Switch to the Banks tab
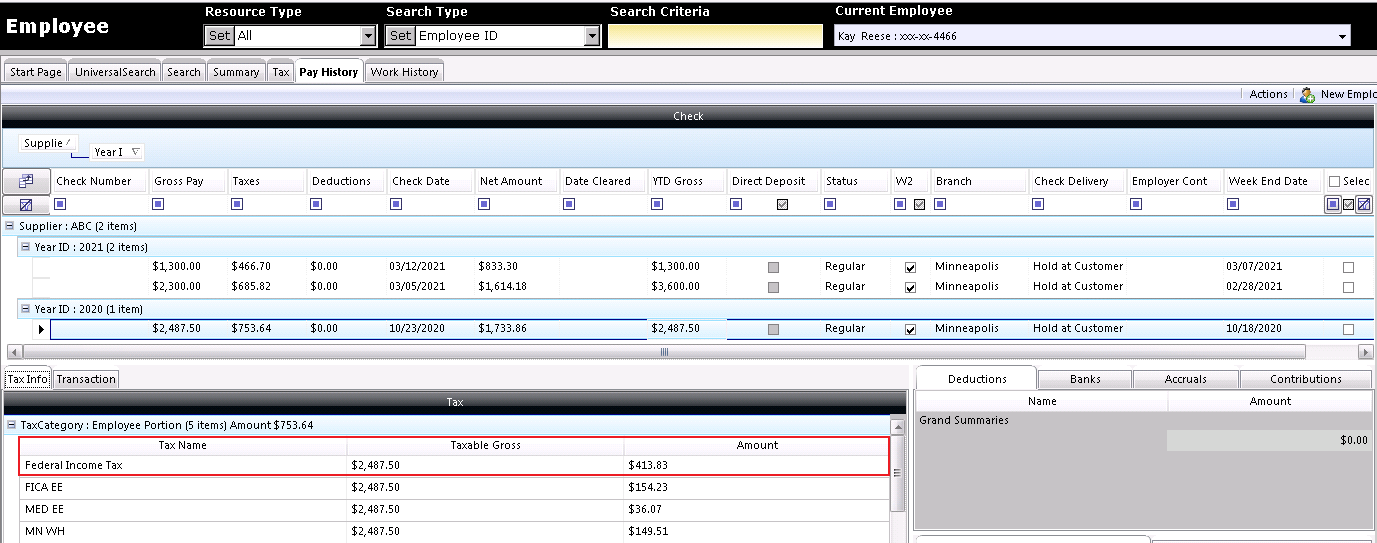 tap(1085, 379)
